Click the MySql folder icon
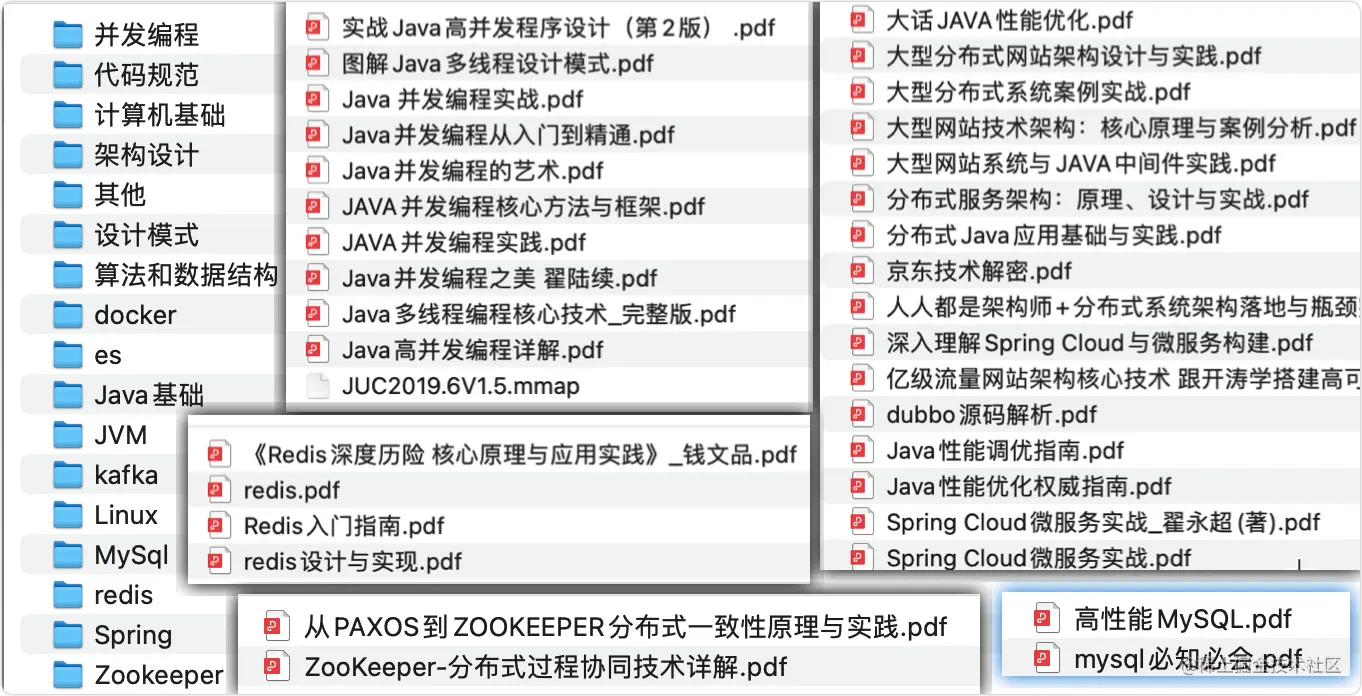Screen dimensions: 1362x696 (68, 555)
